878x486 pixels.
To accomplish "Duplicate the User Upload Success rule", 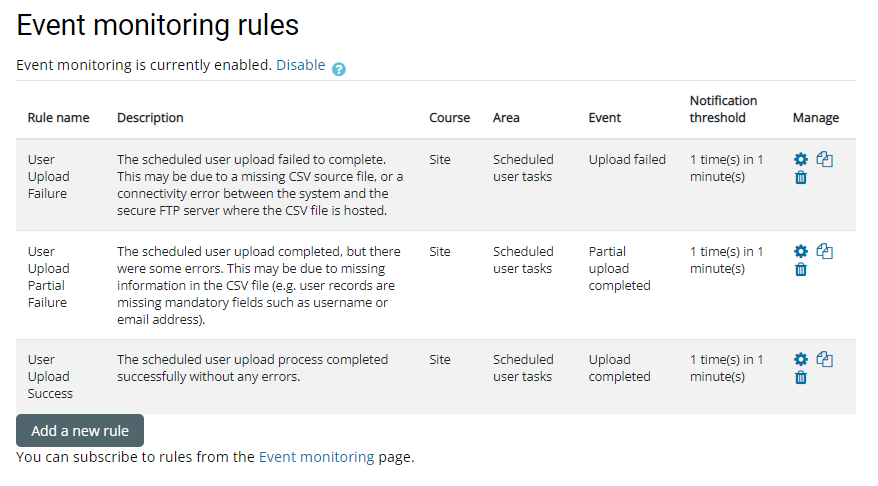I will (825, 359).
